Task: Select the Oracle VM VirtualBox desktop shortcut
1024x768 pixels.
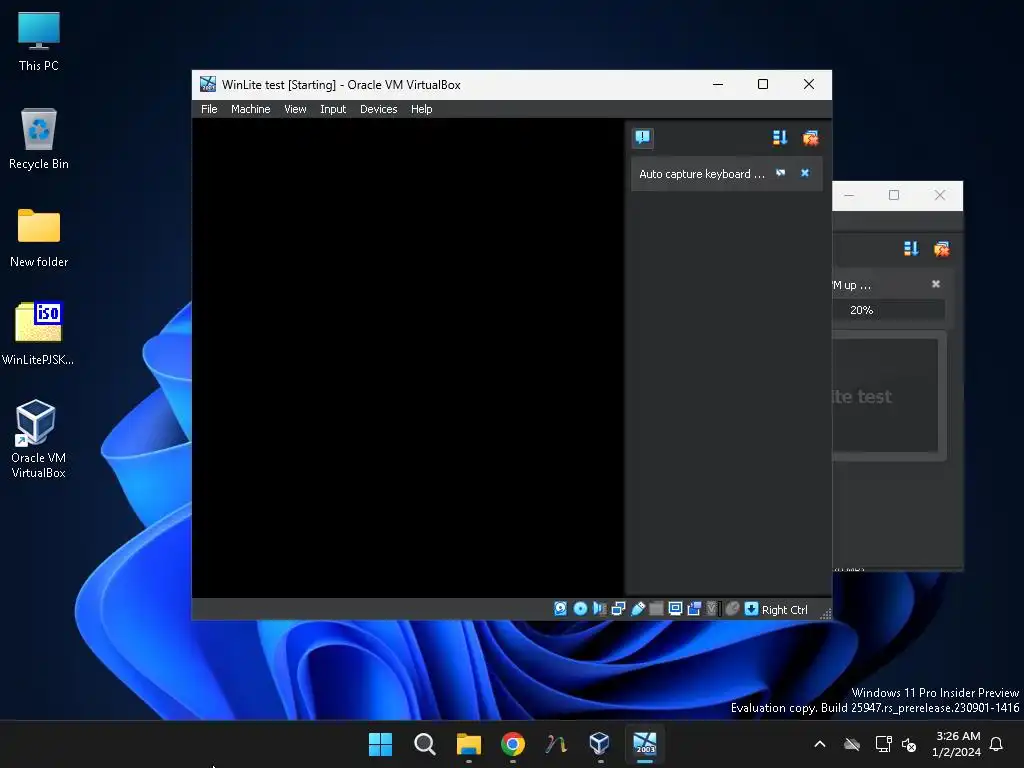Action: [38, 439]
